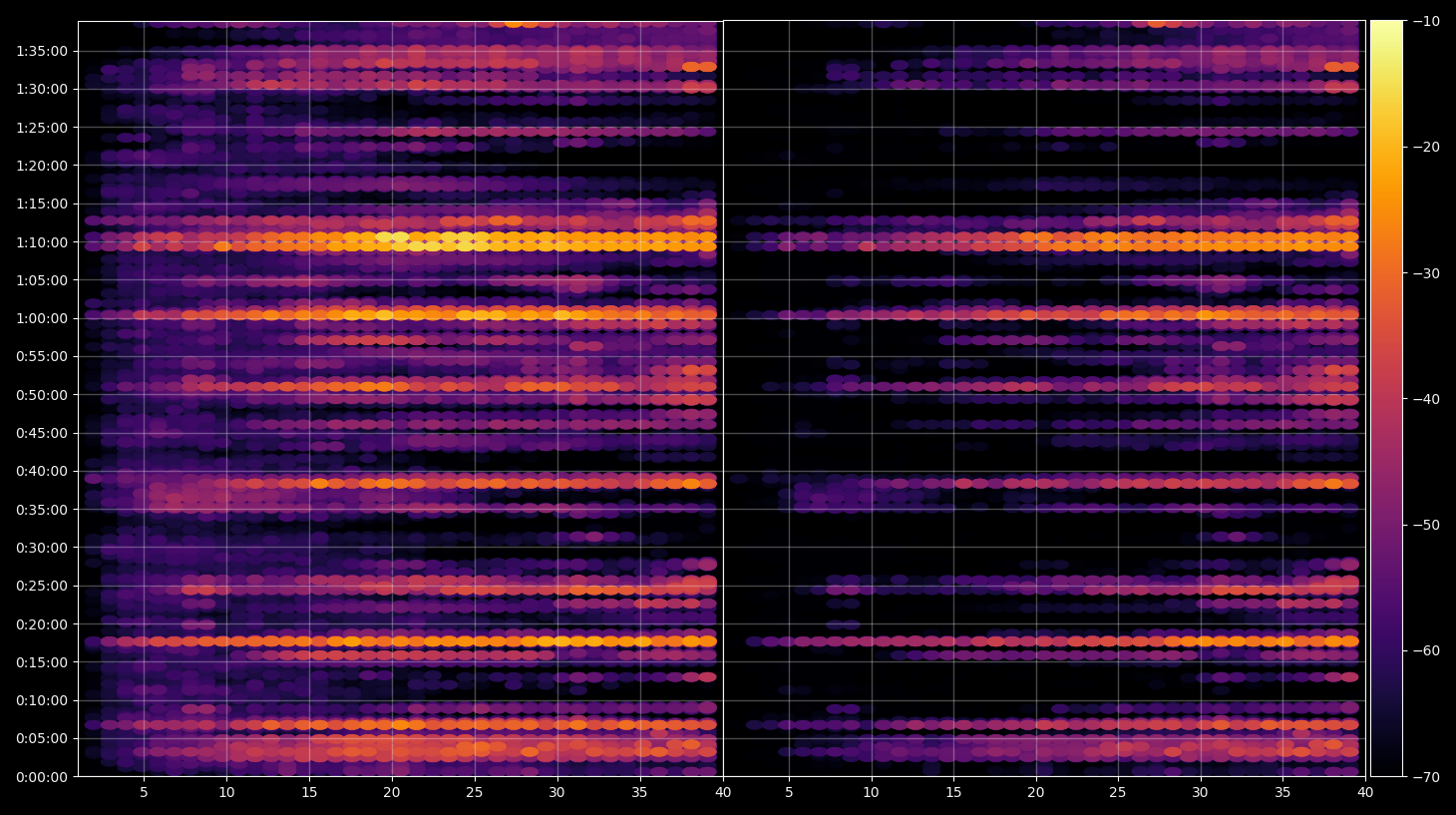The height and width of the screenshot is (815, 1456).
Task: Select x-axis label 20 under the right heatmap
Action: pos(1036,793)
